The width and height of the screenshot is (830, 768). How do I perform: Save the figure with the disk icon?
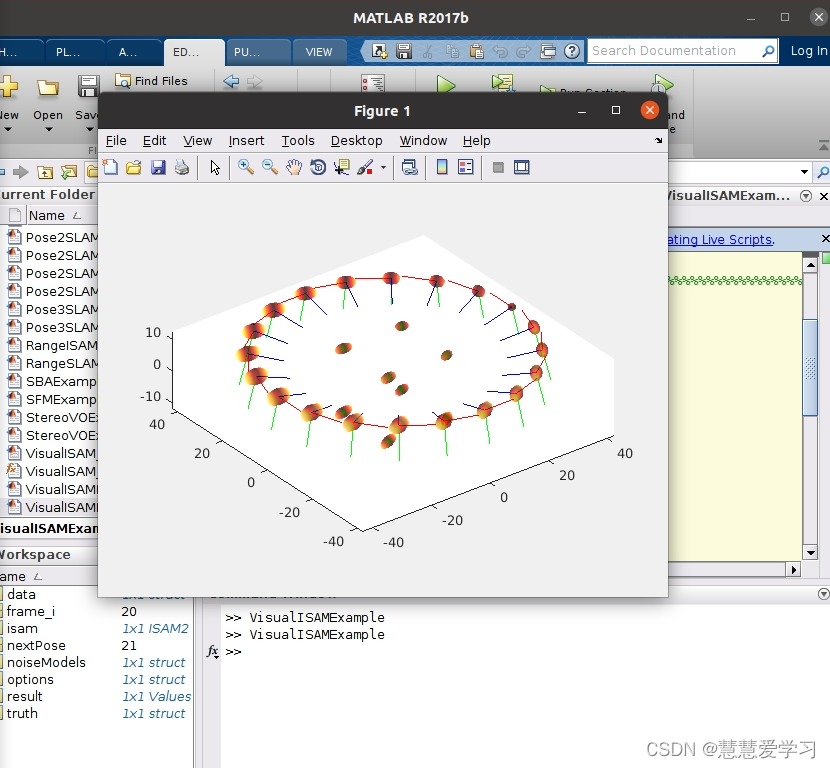[157, 167]
